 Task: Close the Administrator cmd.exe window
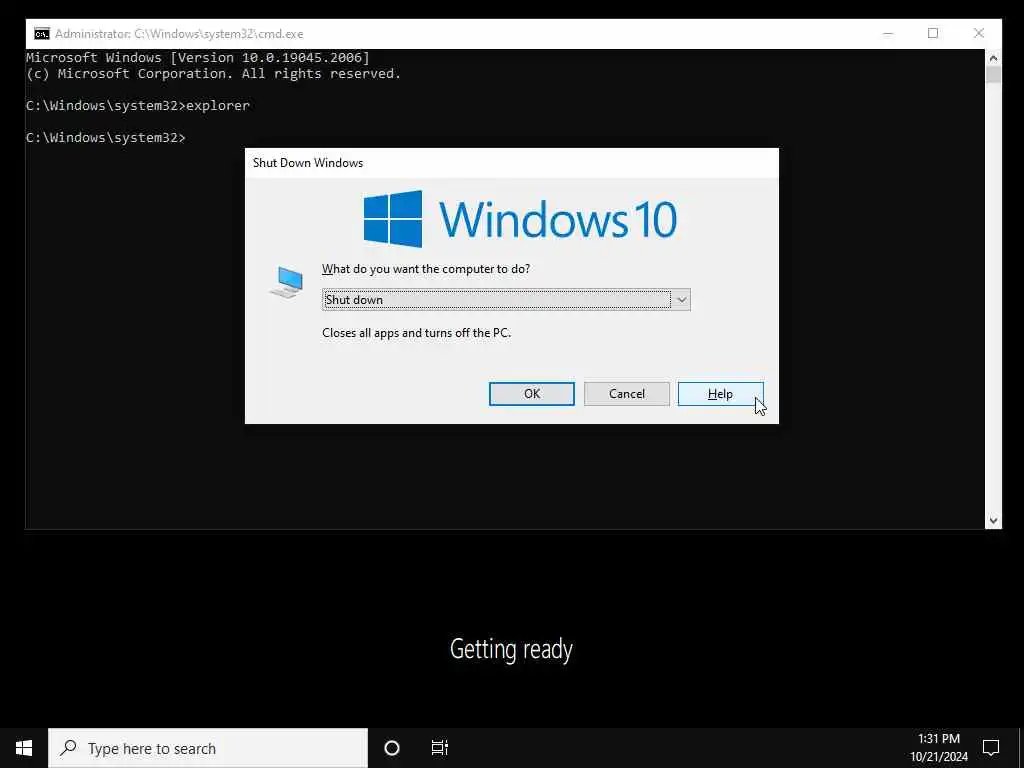(x=978, y=34)
